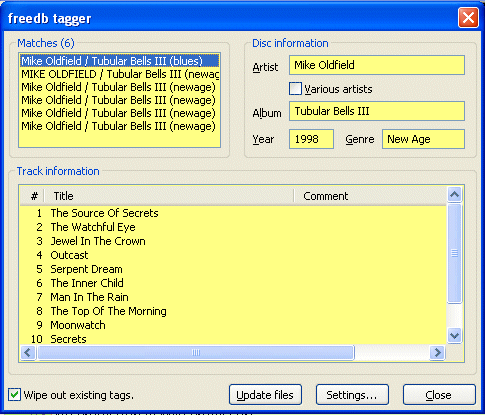This screenshot has width=485, height=415.
Task: Open the Settings... dialog
Action: pyautogui.click(x=352, y=395)
